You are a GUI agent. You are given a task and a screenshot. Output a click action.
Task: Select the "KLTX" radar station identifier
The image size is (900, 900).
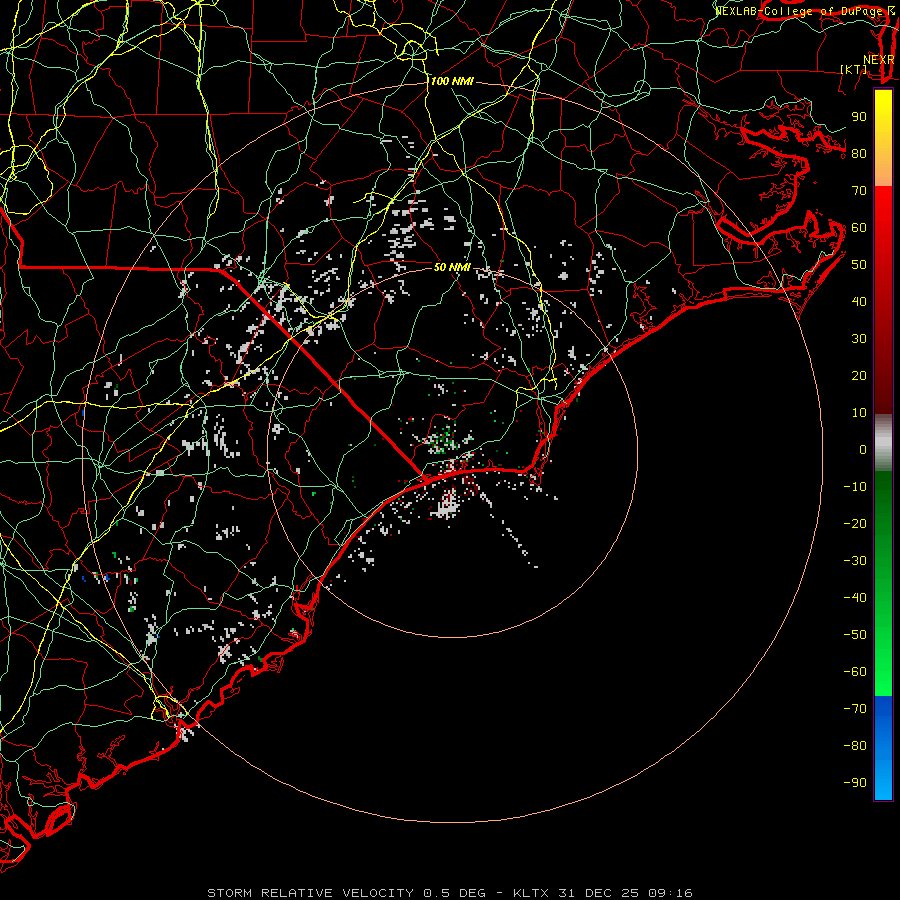532,893
